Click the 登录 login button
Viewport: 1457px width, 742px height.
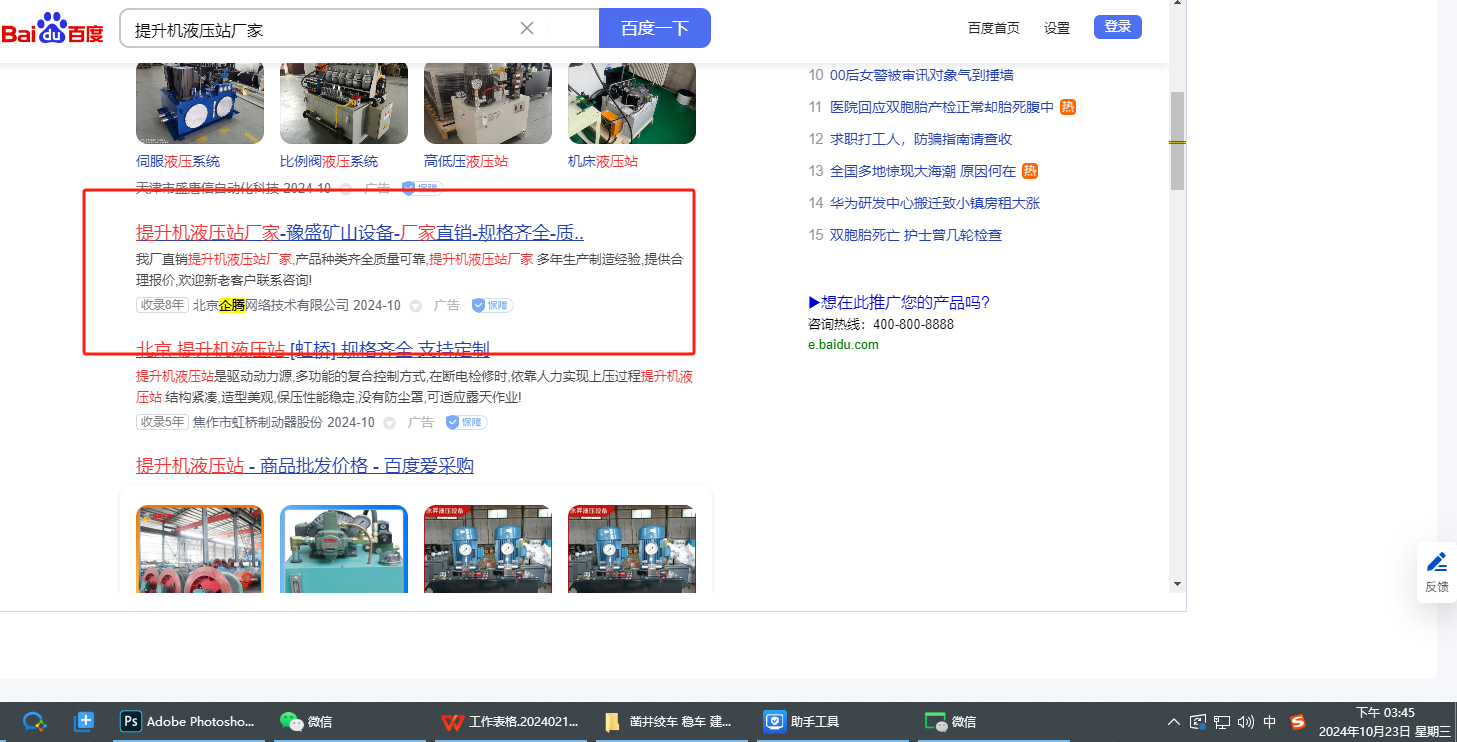(1118, 27)
